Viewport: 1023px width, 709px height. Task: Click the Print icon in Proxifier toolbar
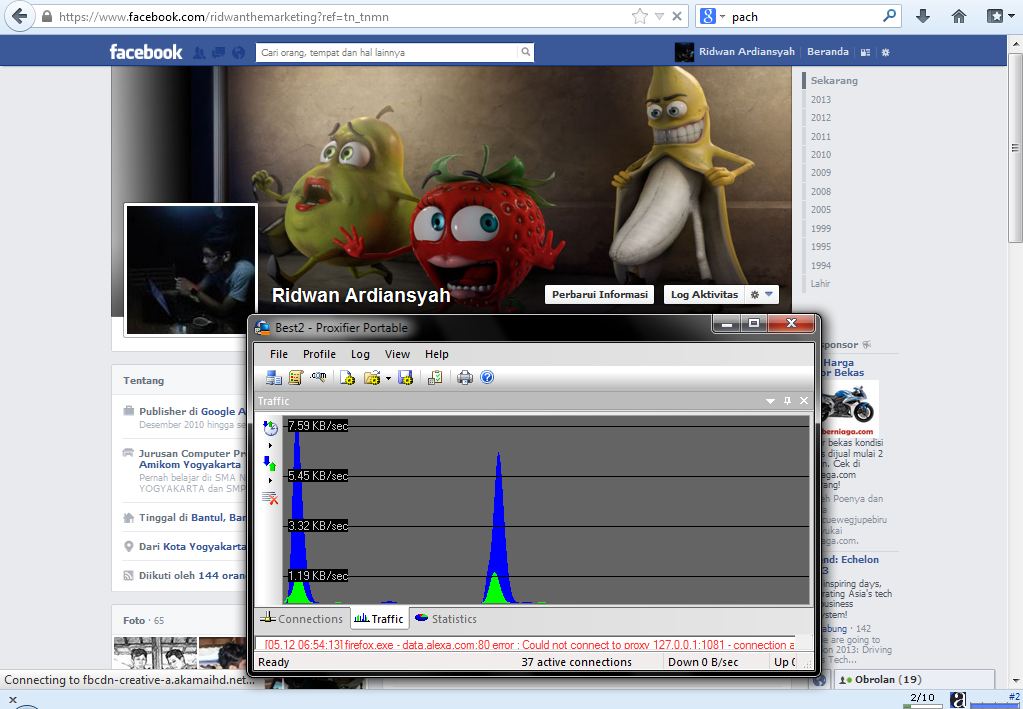point(465,378)
